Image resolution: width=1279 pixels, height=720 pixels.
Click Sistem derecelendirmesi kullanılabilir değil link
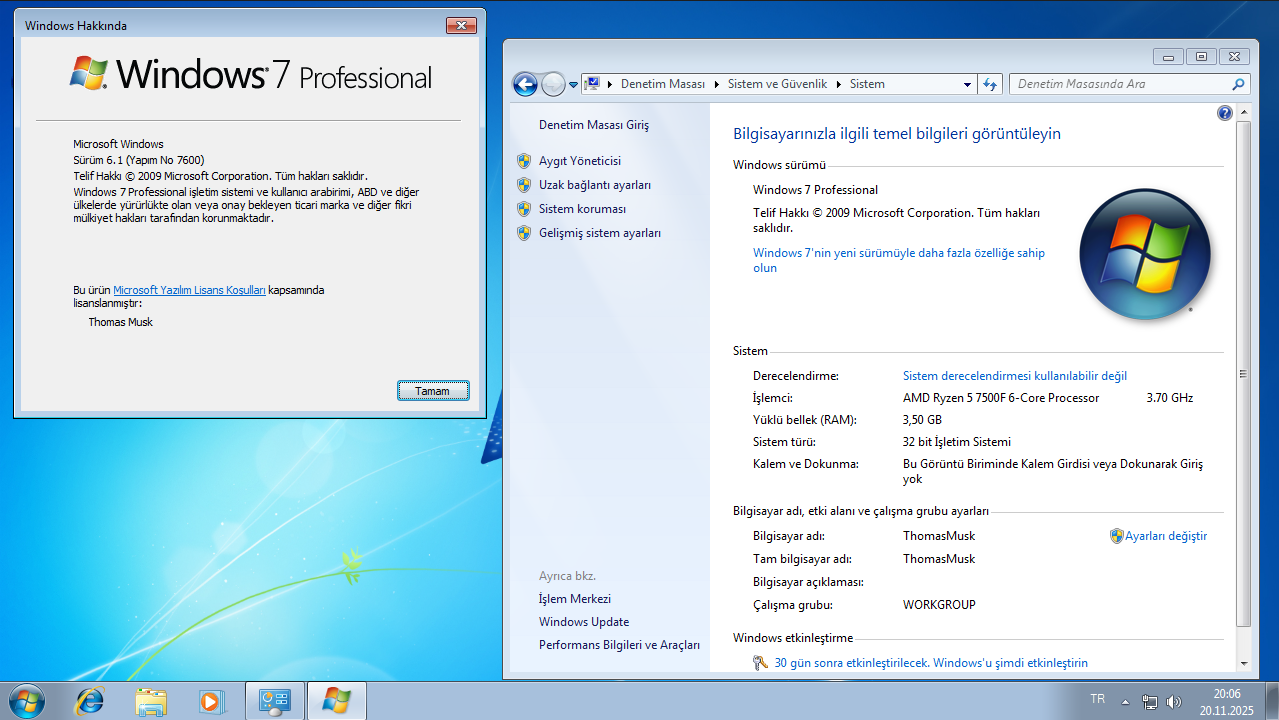[1015, 376]
